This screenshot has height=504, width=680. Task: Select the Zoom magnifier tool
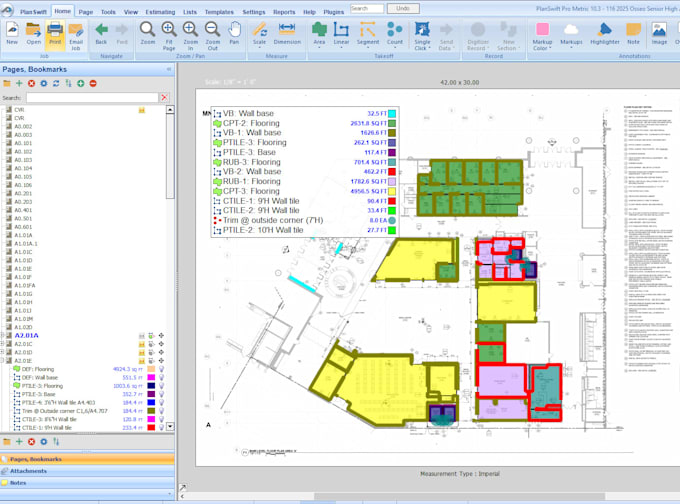[x=147, y=29]
